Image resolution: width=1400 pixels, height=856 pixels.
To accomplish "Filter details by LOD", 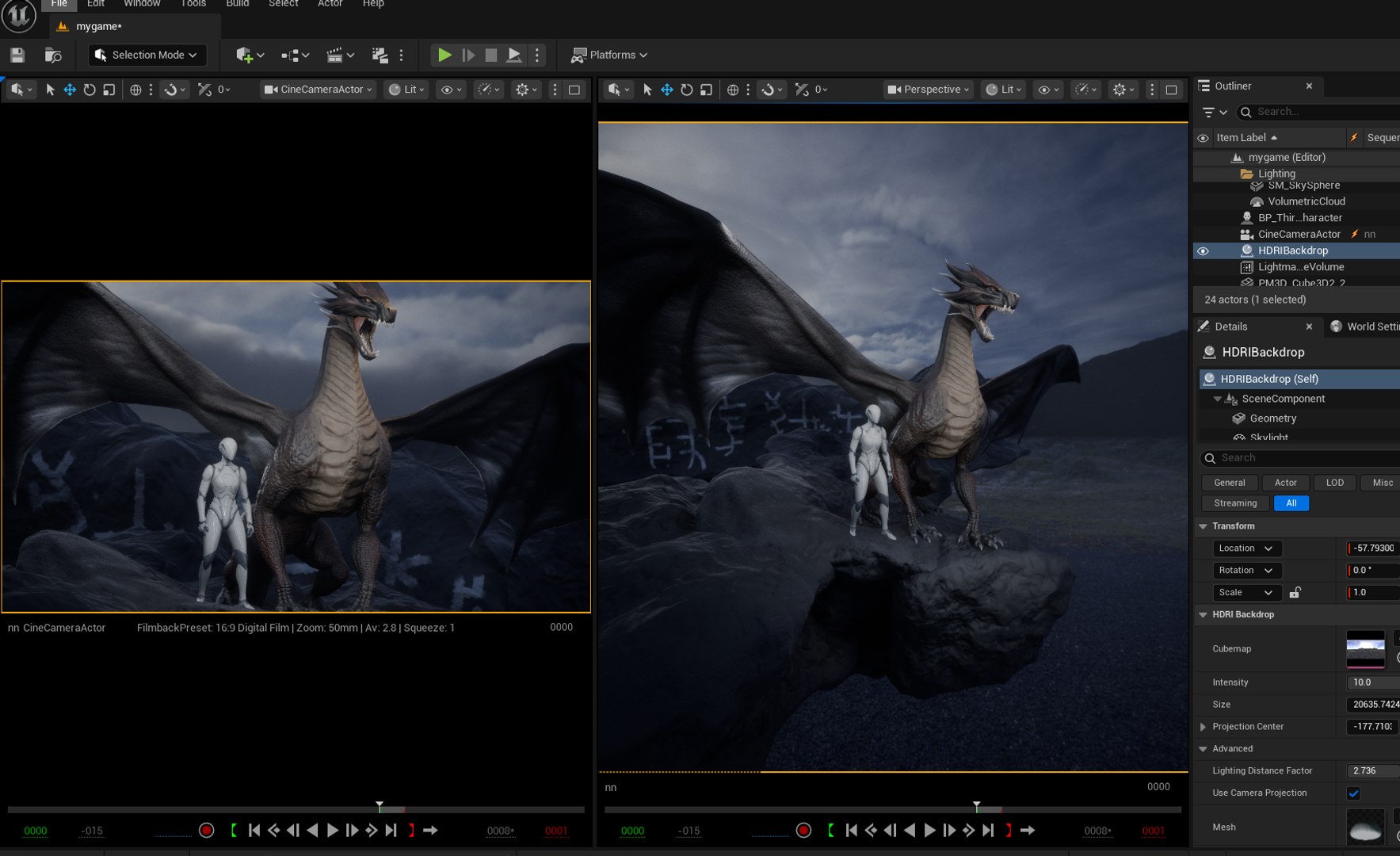I will (1335, 483).
